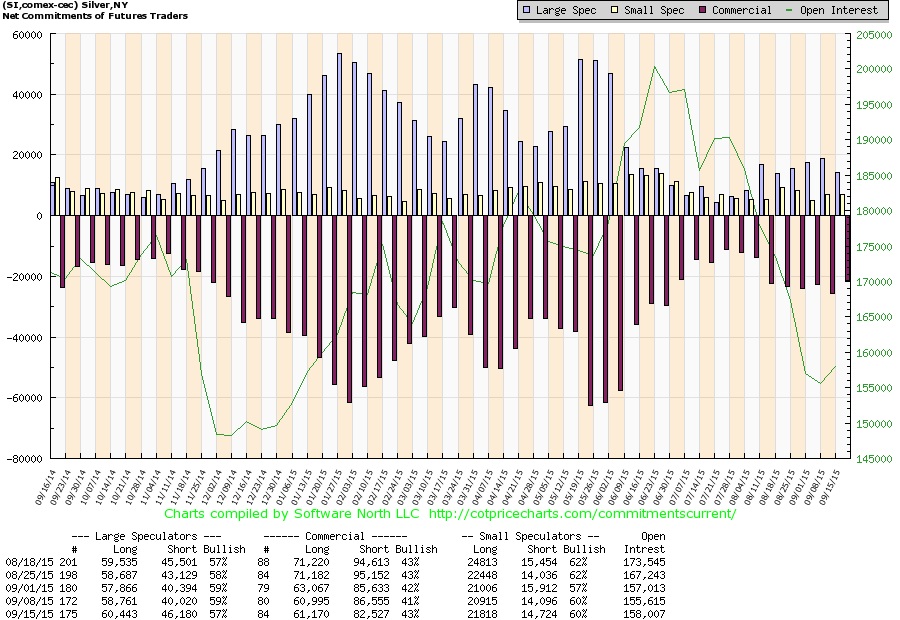Click the Small Spec legend color swatch

click(615, 10)
